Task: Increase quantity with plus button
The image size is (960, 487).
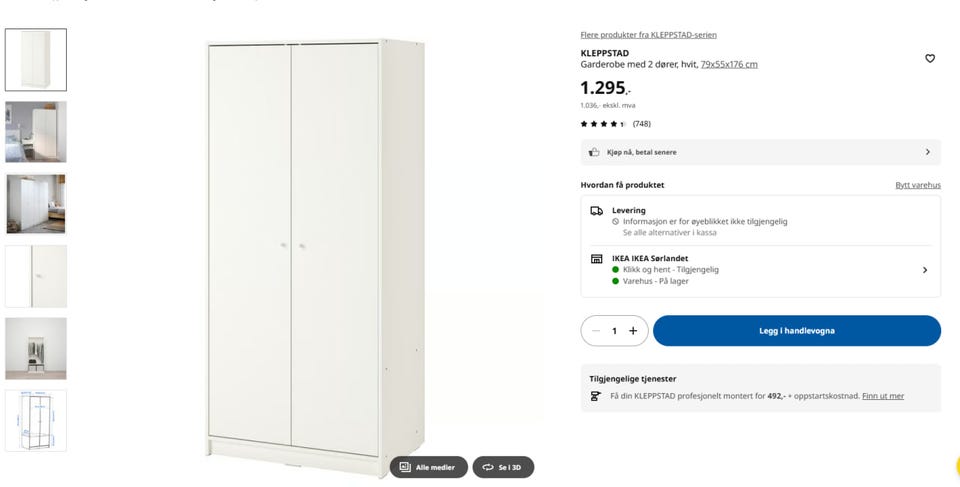Action: pyautogui.click(x=633, y=331)
